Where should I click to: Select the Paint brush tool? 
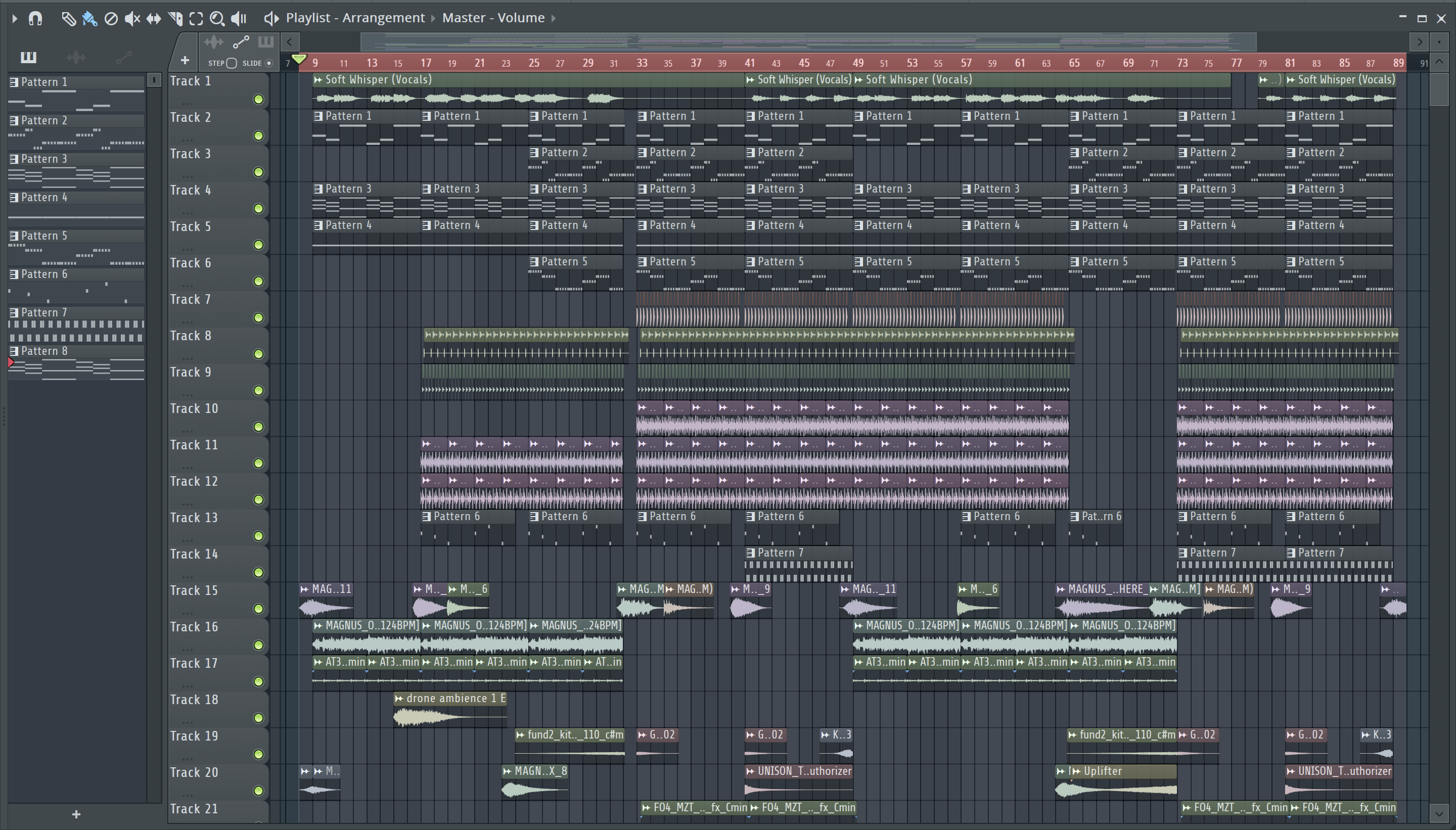click(x=89, y=19)
